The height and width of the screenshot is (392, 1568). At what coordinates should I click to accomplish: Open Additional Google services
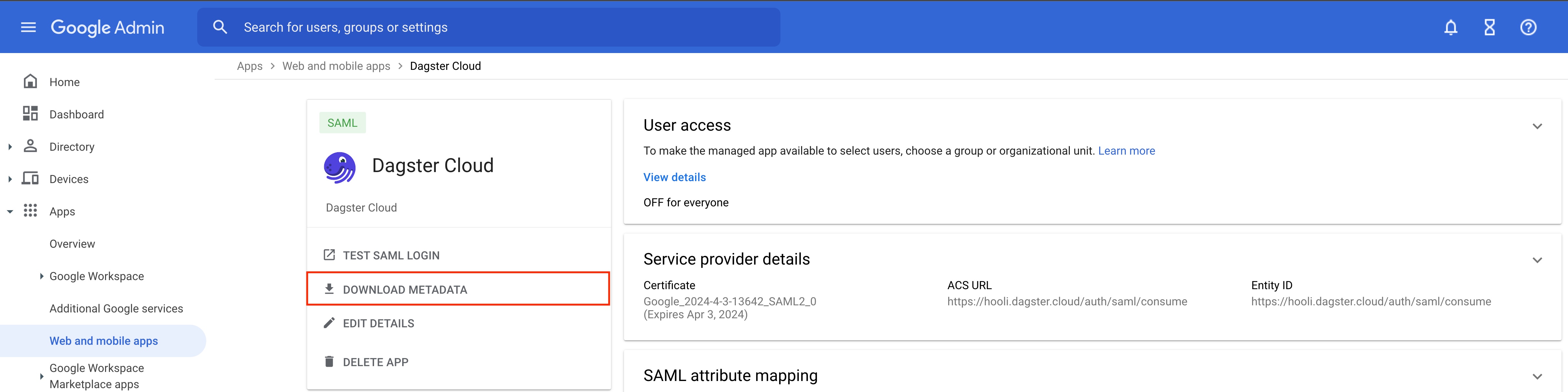(116, 308)
